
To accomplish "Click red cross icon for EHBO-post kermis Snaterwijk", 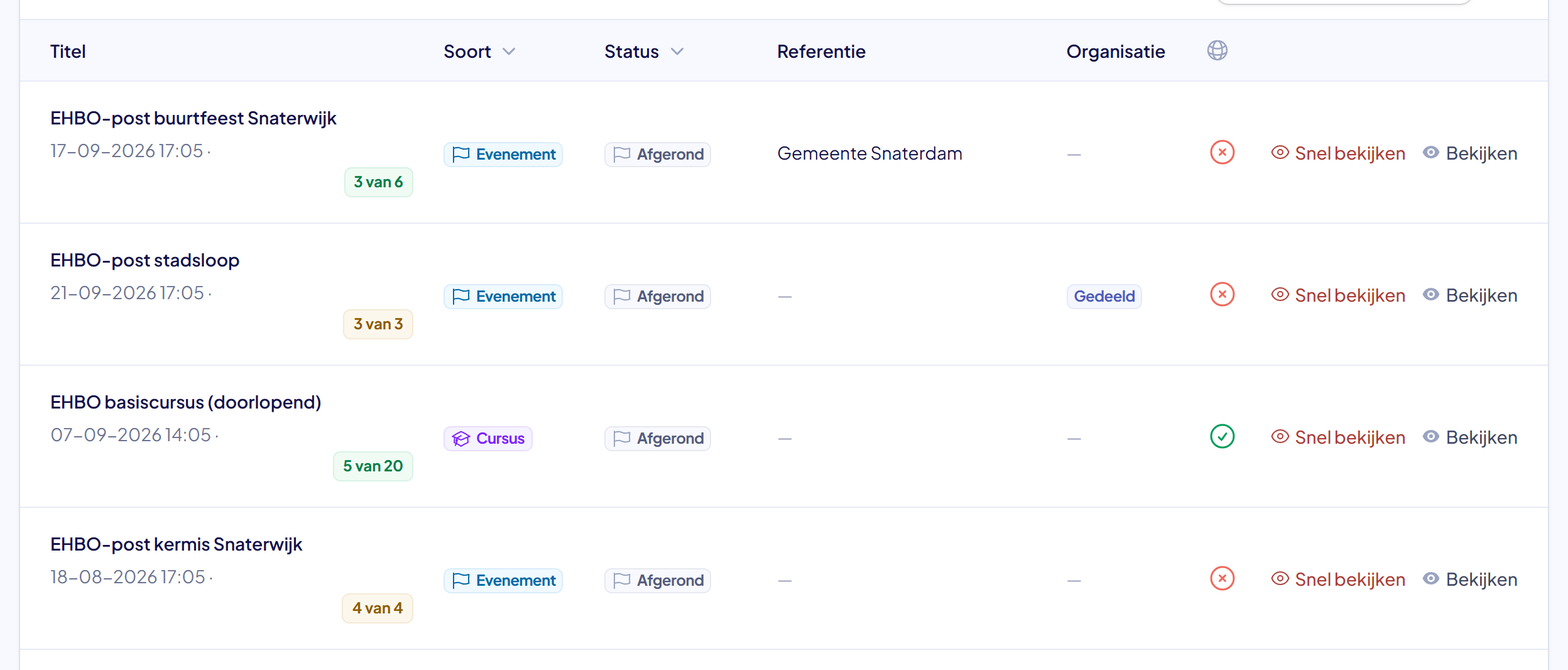I will [1222, 579].
